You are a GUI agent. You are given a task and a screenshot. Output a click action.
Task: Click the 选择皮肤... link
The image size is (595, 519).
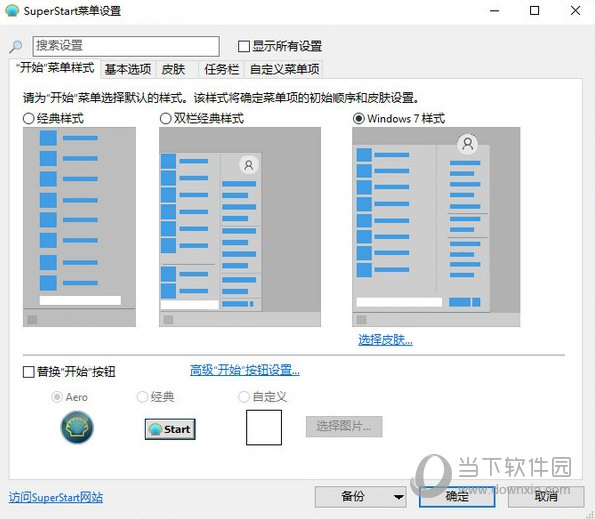[x=385, y=340]
